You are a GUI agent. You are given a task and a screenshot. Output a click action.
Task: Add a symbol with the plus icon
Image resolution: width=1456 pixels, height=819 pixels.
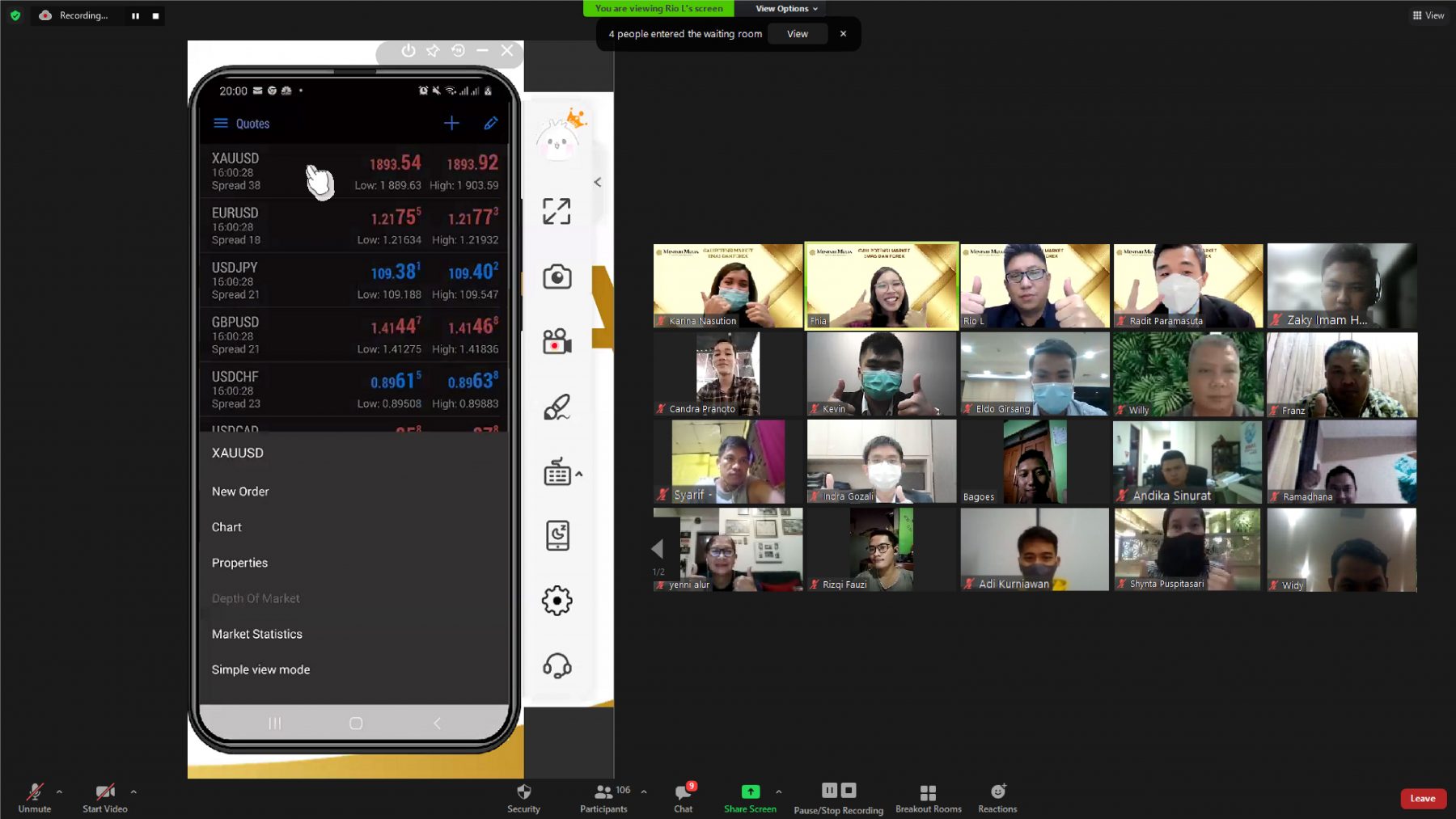(x=451, y=123)
